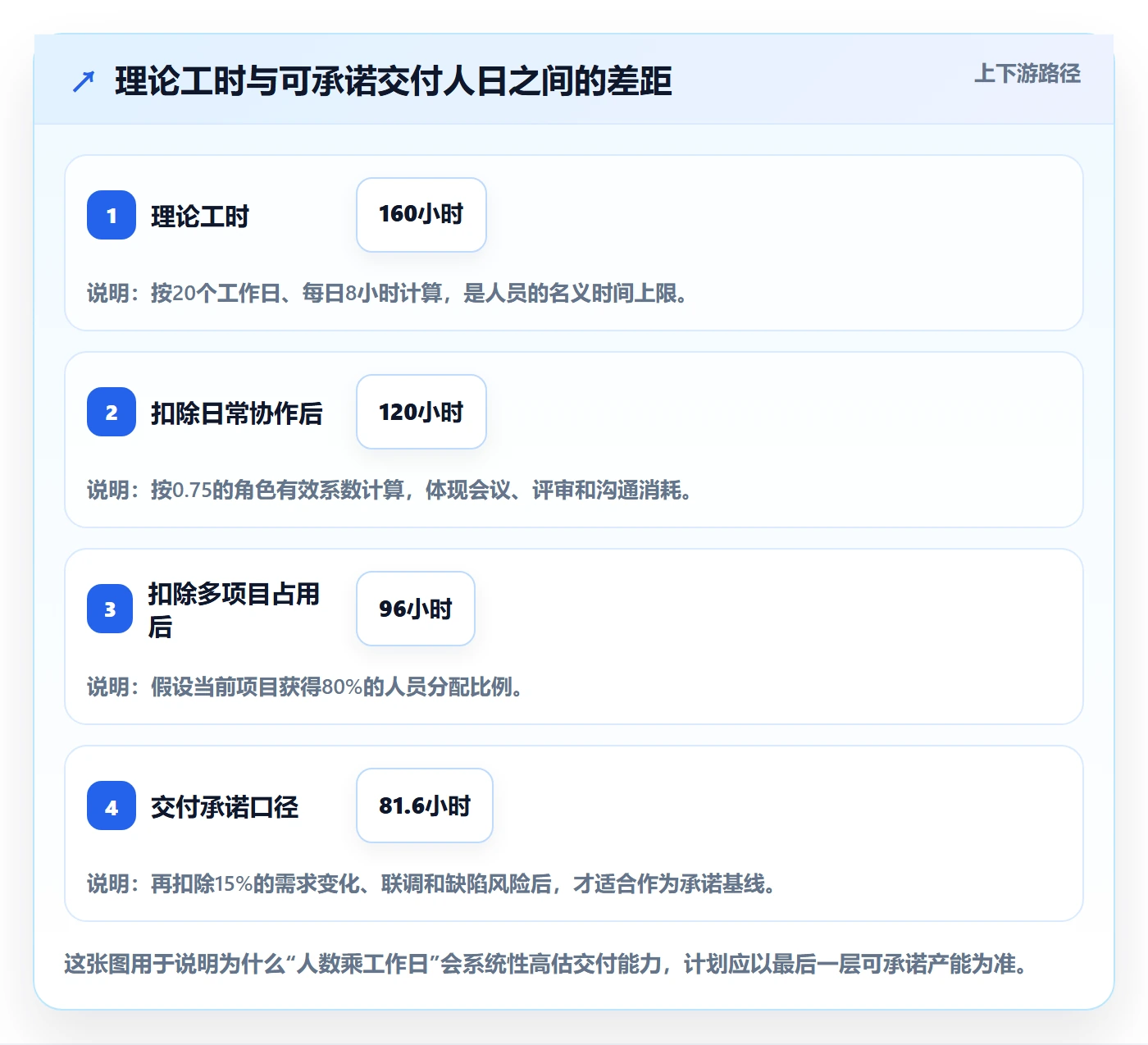Click the step number 3 badge

(x=110, y=609)
